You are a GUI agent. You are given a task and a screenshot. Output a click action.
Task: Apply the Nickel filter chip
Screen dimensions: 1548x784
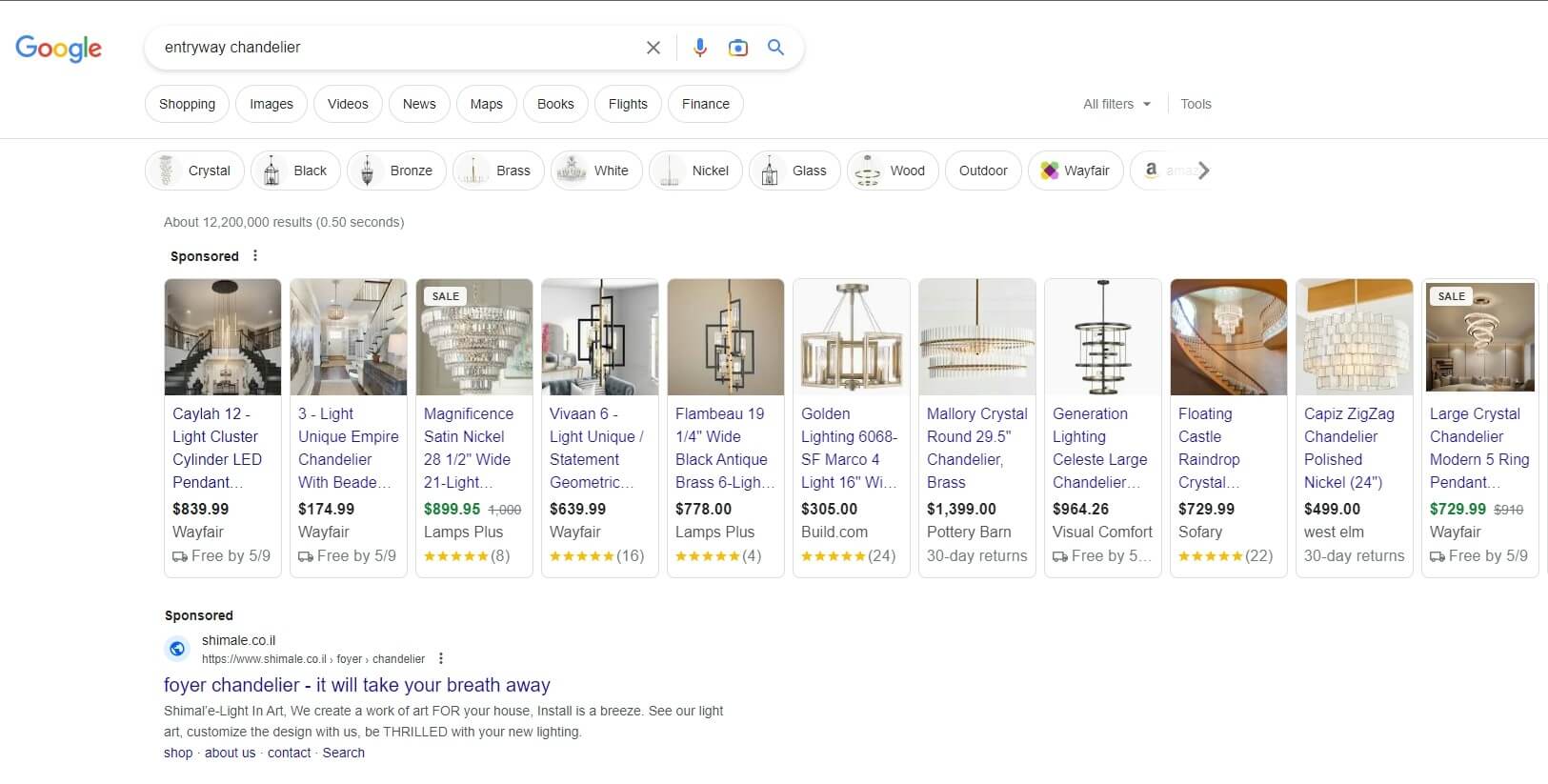click(x=696, y=171)
